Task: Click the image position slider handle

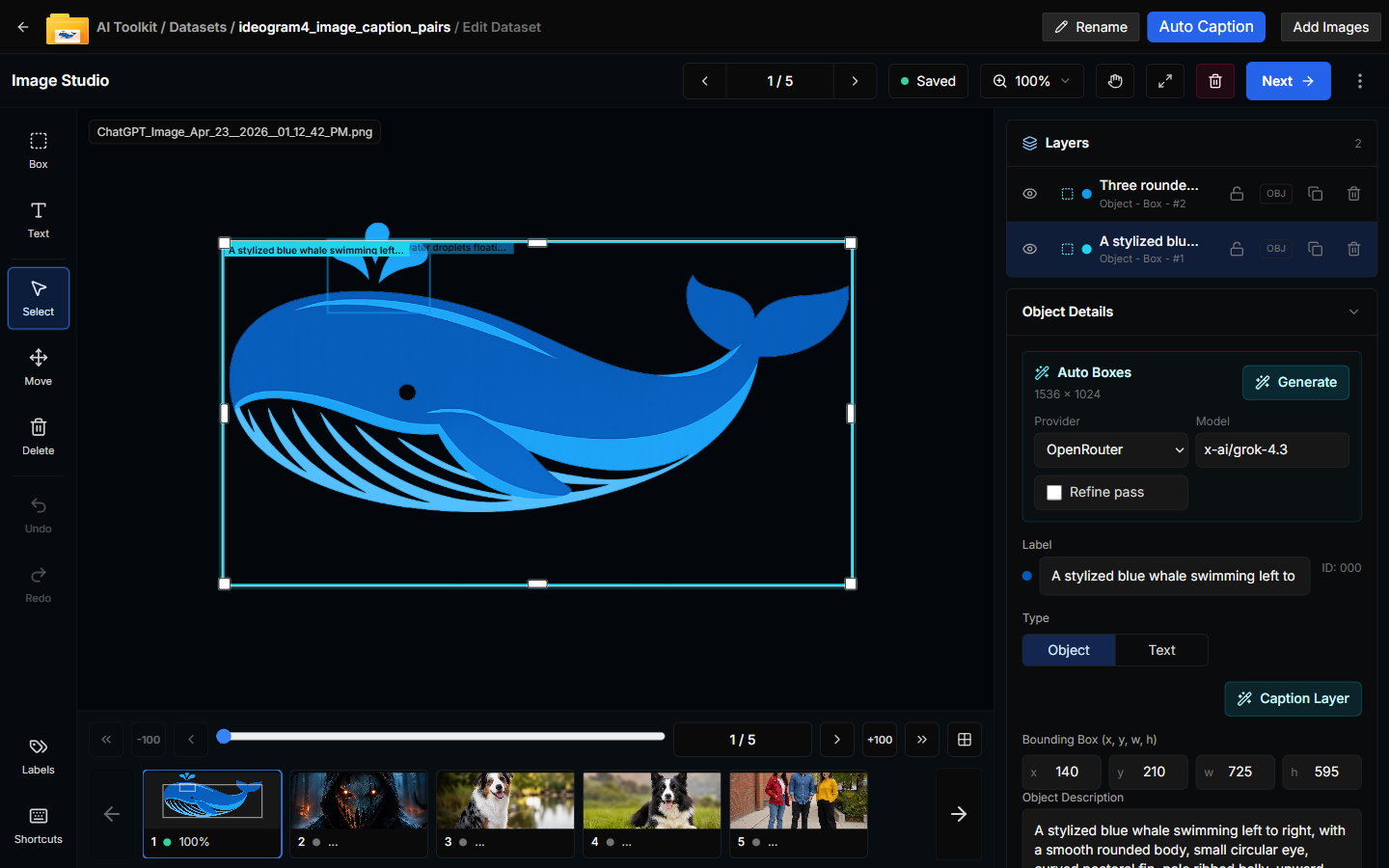Action: [x=224, y=736]
